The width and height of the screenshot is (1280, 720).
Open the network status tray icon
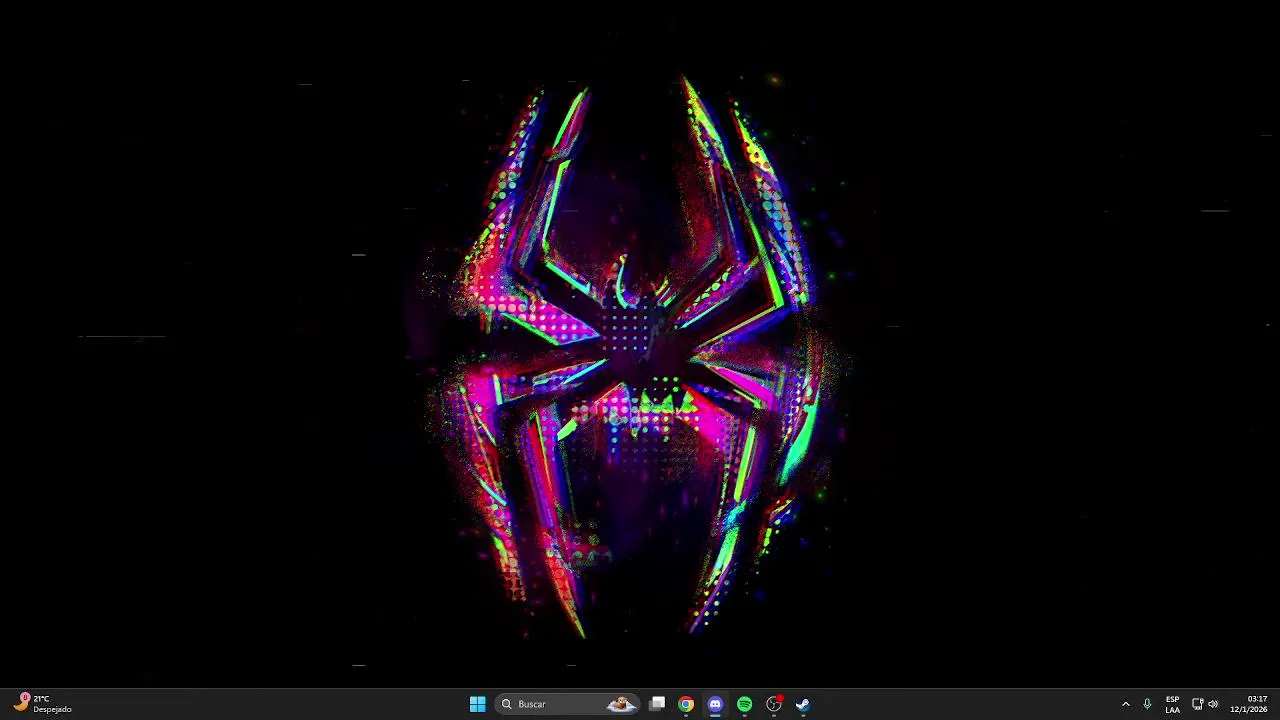click(x=1197, y=704)
